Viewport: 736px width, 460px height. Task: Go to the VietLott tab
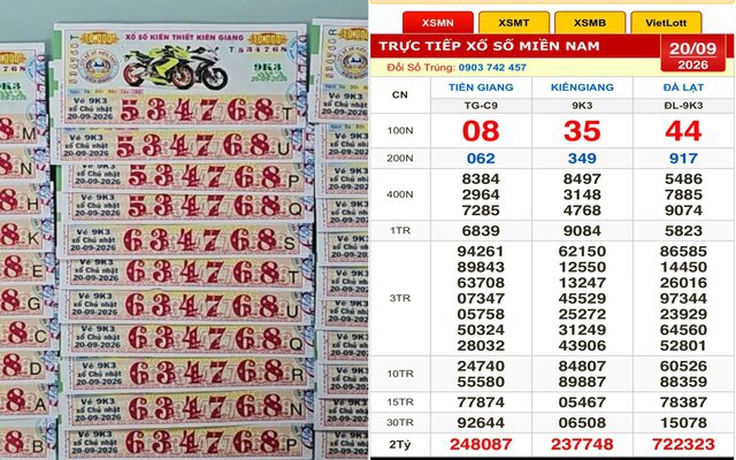[666, 23]
